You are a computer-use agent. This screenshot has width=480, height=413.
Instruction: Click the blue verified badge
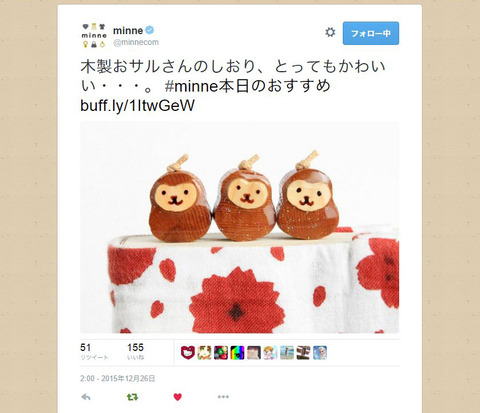150,30
